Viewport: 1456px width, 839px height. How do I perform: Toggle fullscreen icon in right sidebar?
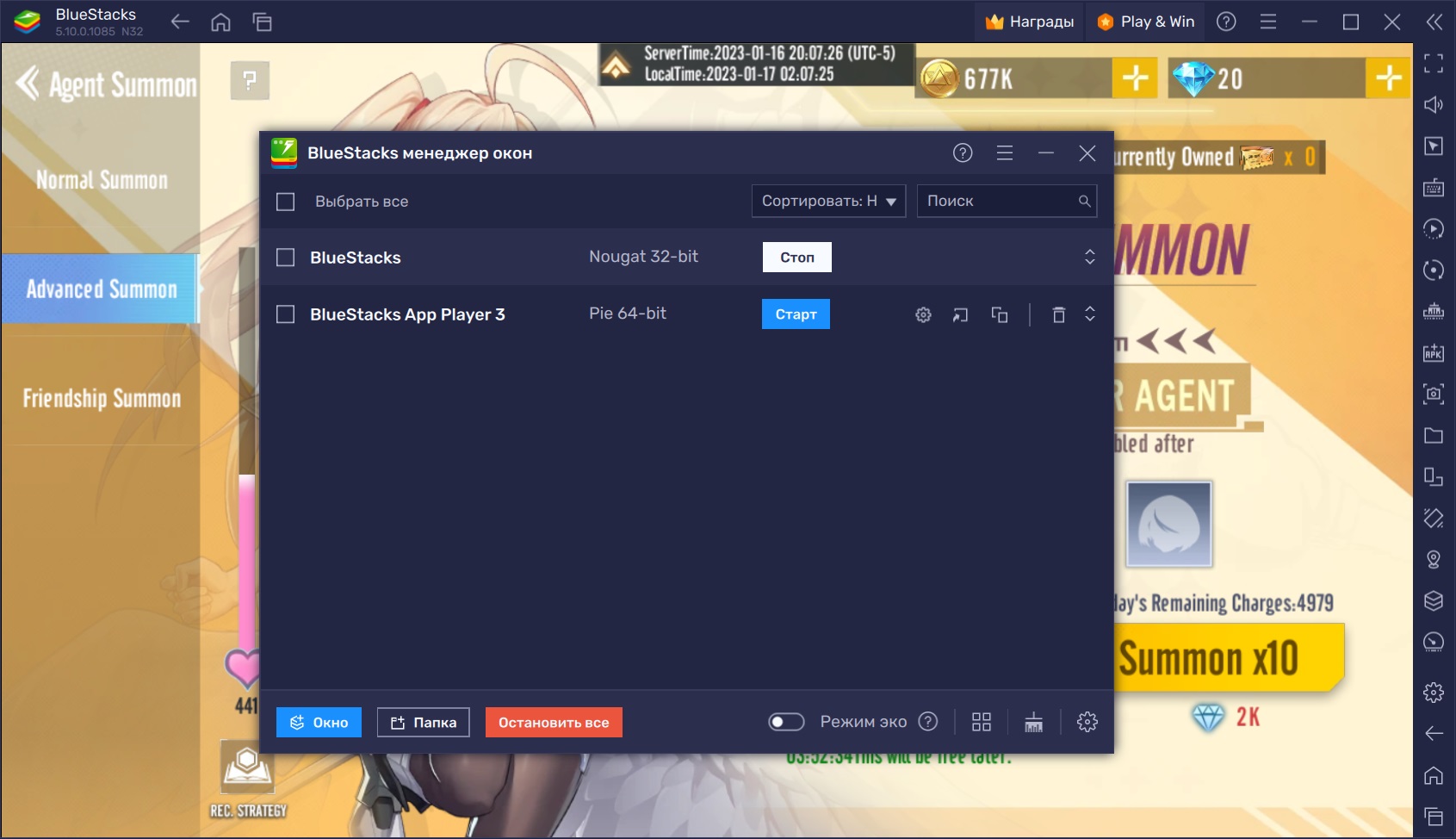[1434, 63]
